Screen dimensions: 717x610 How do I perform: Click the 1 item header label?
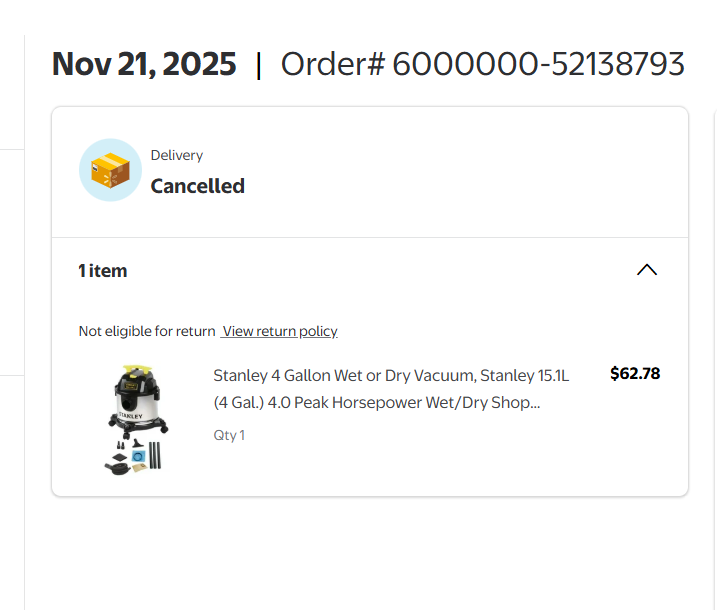103,271
